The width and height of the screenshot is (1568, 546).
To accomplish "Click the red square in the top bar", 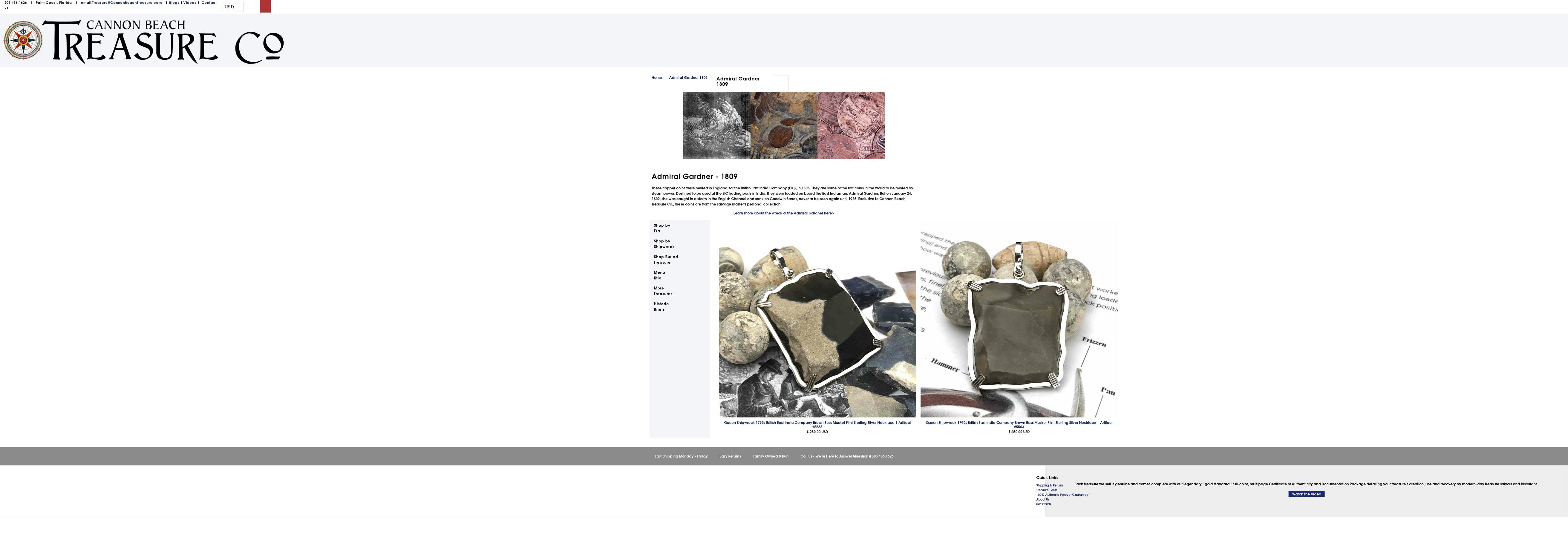I will [265, 6].
